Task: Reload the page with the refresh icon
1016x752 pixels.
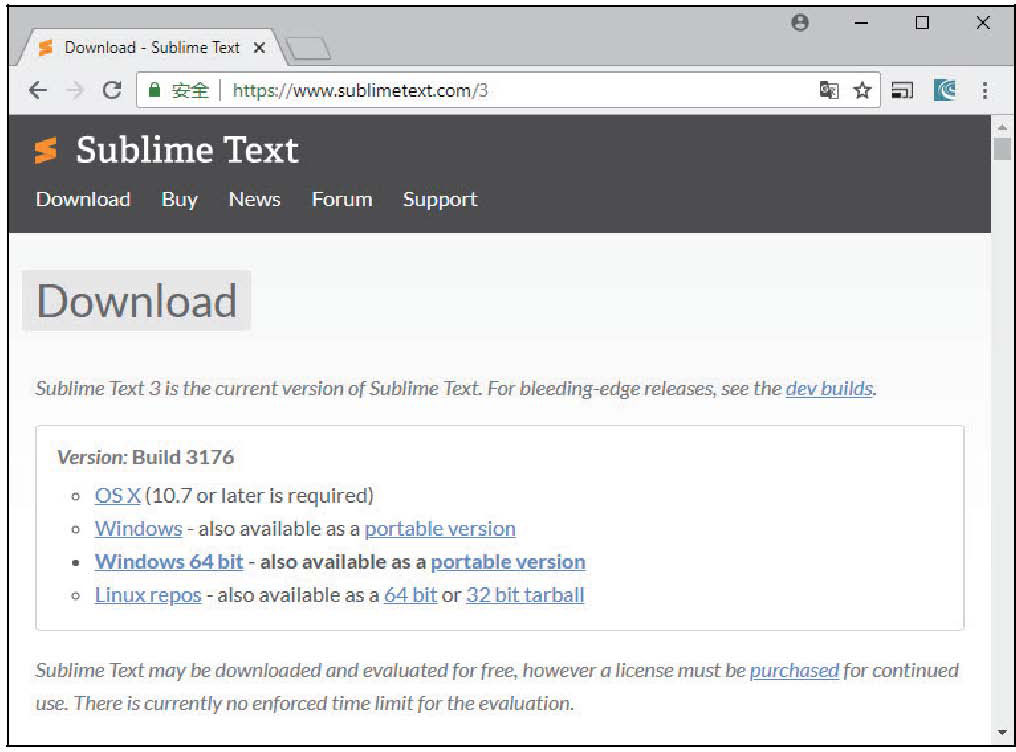Action: [112, 90]
